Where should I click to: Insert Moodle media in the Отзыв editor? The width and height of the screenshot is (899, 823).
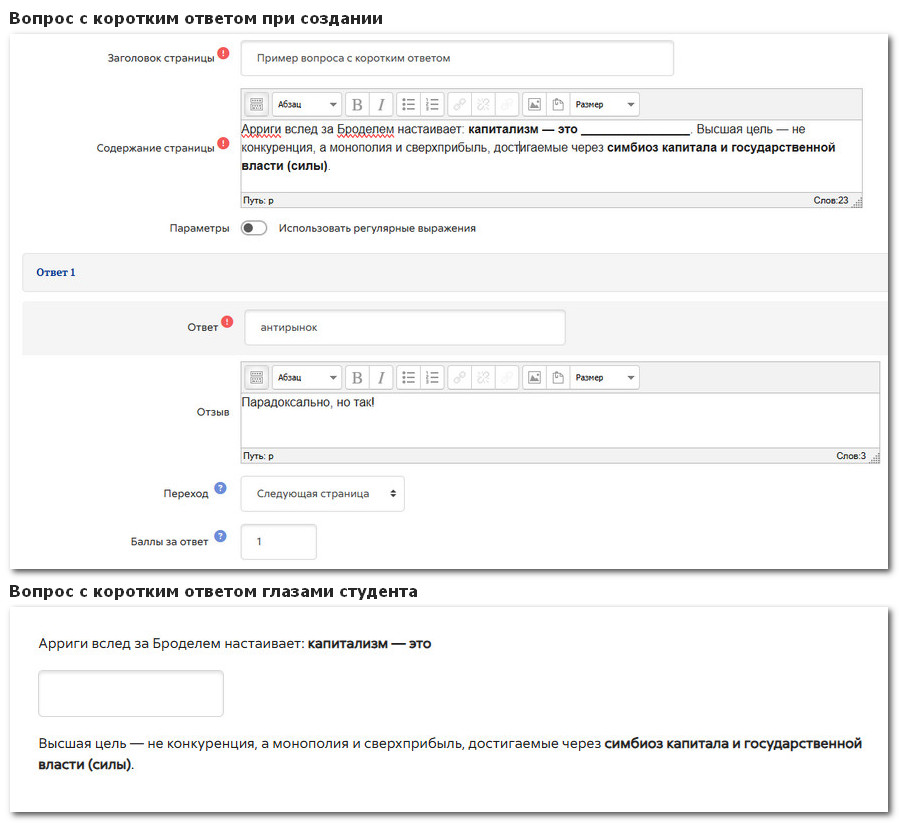click(557, 377)
